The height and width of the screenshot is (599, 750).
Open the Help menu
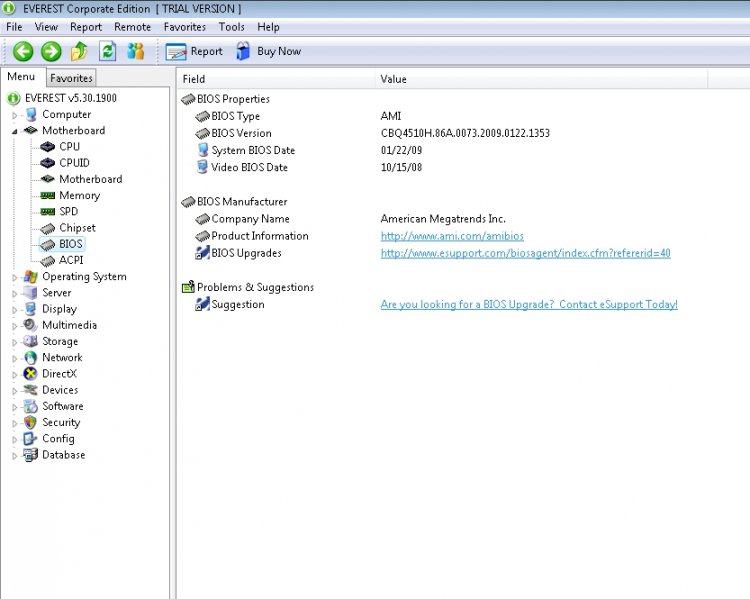[268, 27]
